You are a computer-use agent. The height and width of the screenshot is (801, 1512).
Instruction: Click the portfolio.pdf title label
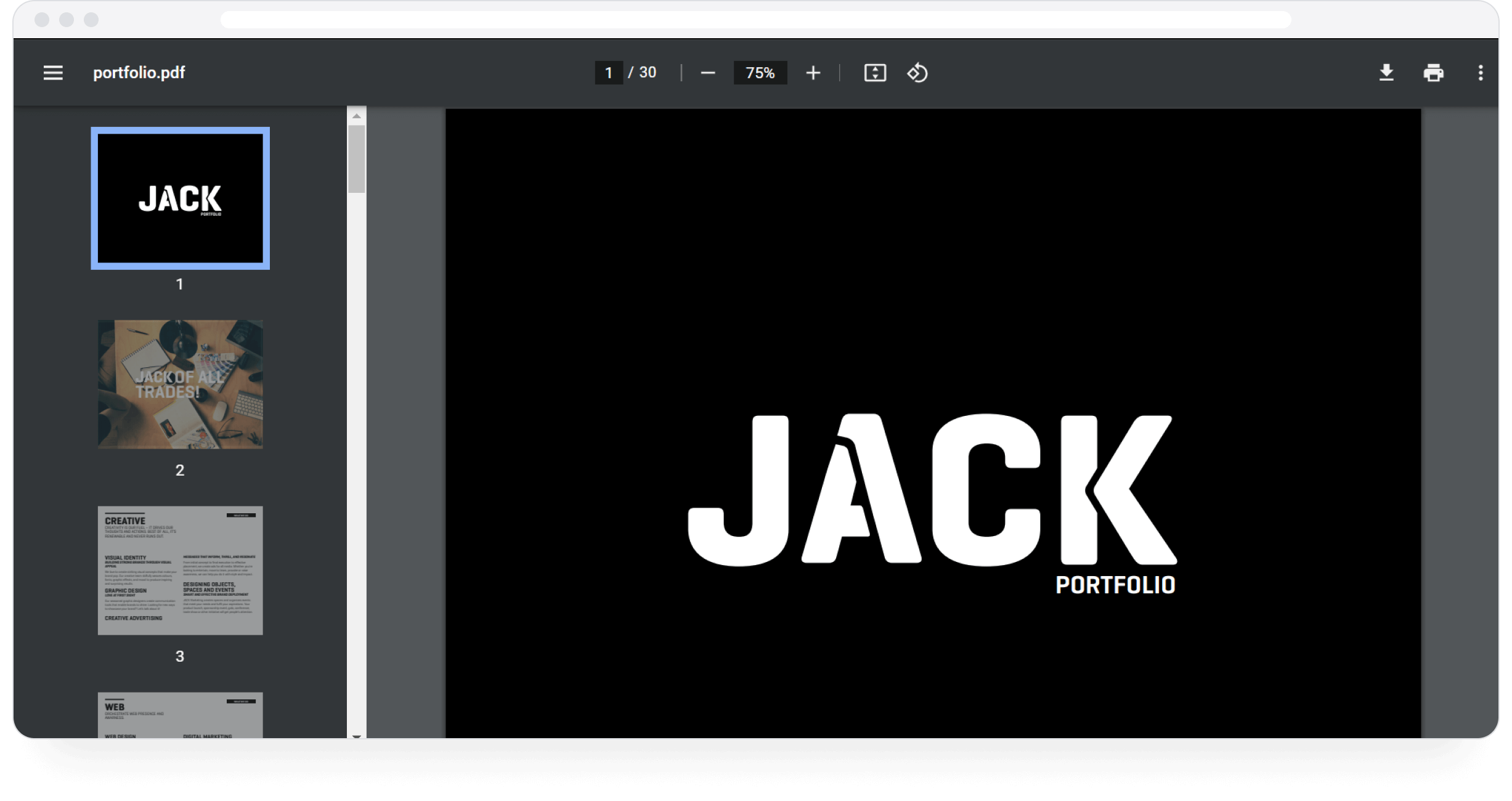(138, 72)
